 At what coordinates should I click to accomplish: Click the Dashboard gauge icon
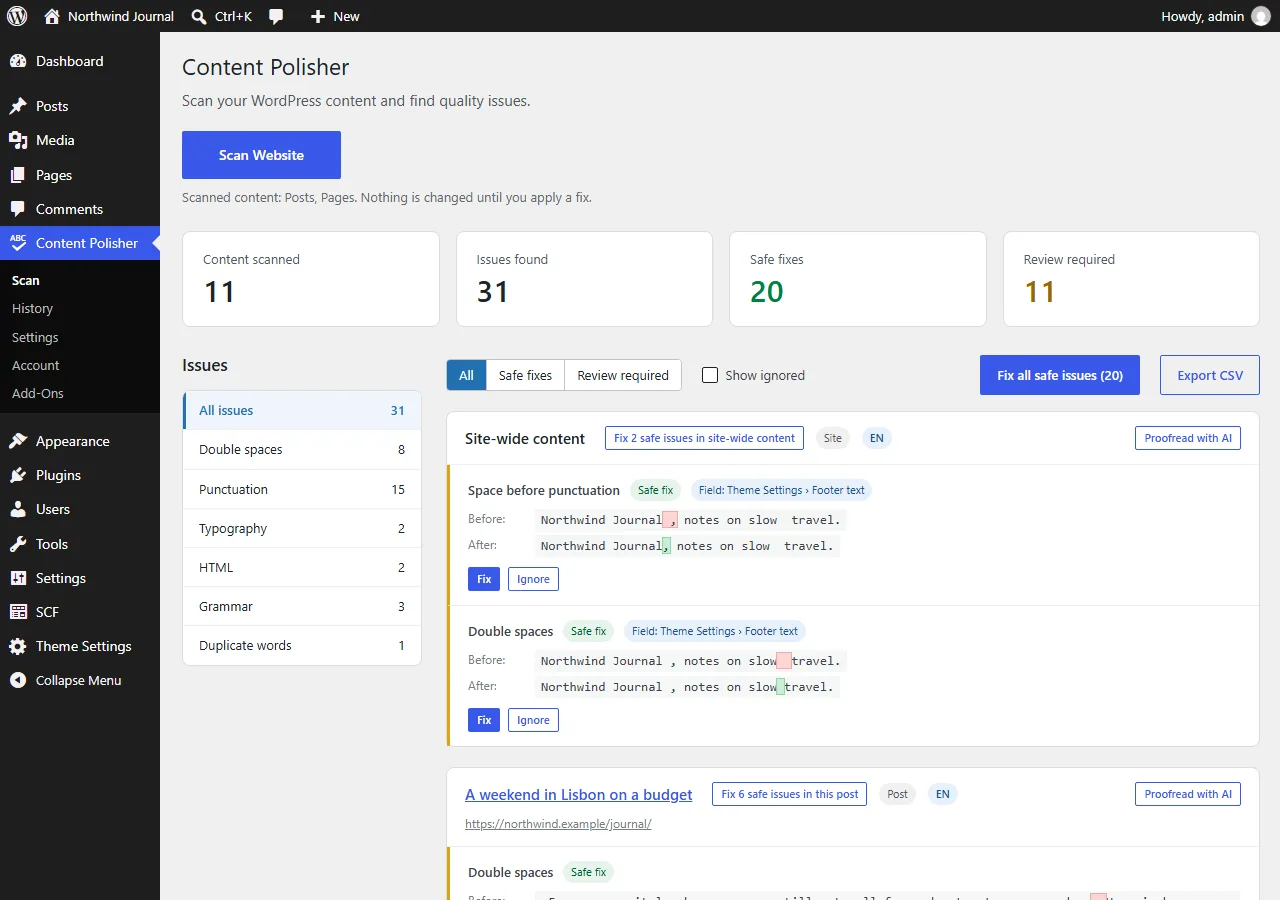(x=18, y=61)
